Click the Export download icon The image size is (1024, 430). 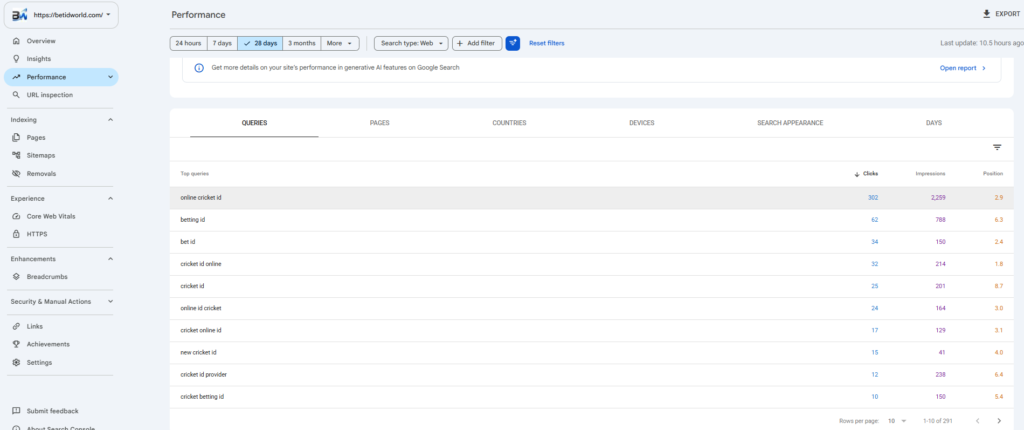pyautogui.click(x=987, y=14)
